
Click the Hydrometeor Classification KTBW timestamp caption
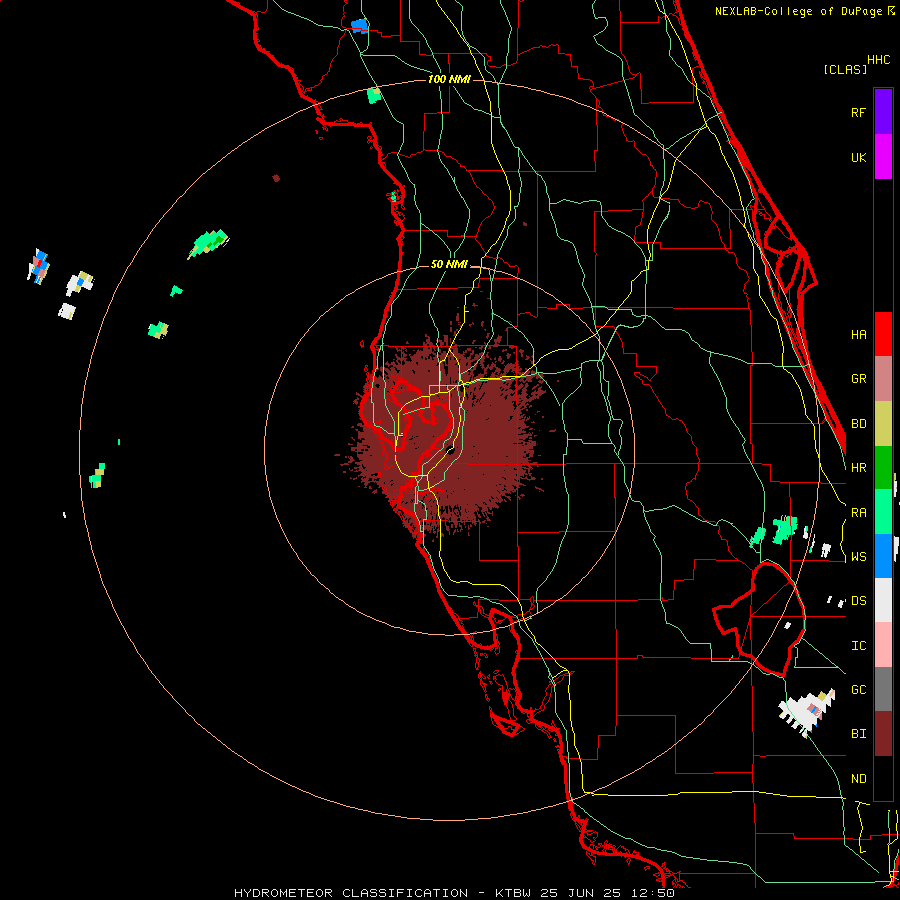coord(454,893)
